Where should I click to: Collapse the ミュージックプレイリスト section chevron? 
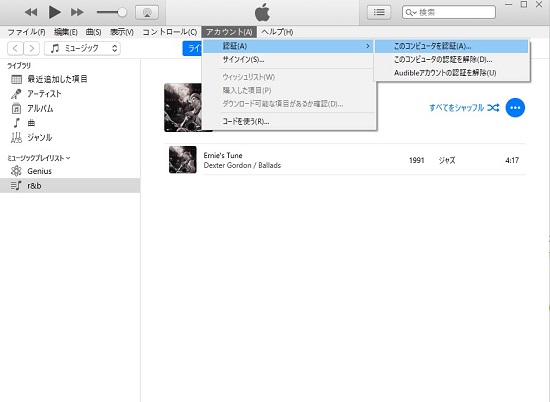click(68, 158)
